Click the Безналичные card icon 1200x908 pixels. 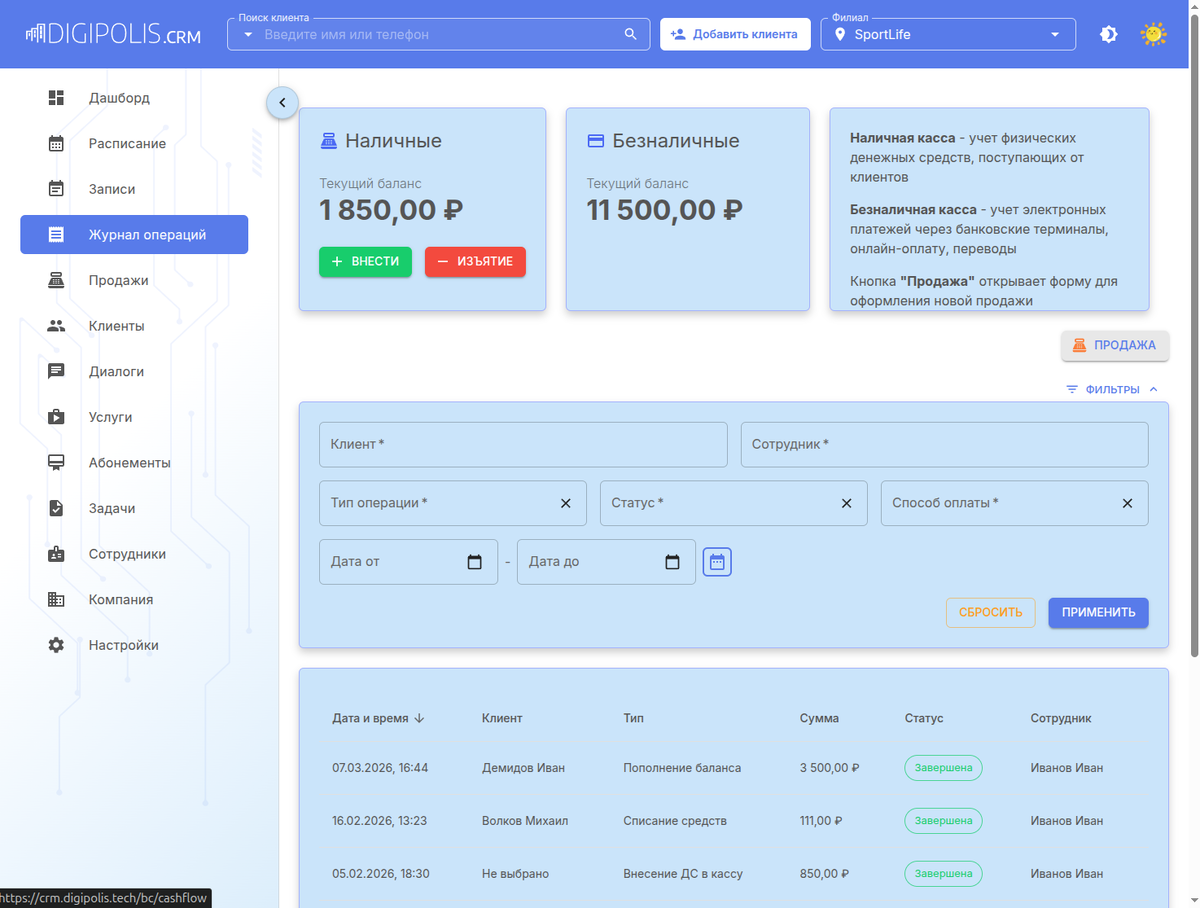click(x=595, y=141)
